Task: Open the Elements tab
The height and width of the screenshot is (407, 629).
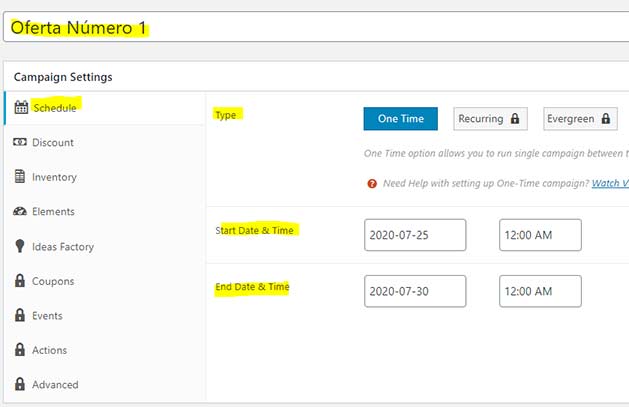Action: [104, 211]
